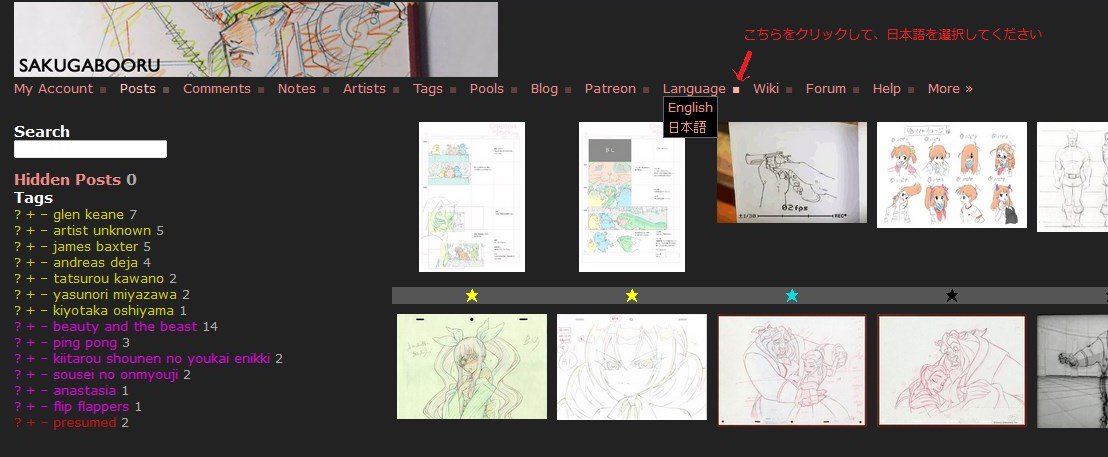Add tatsurou kawano tag with + sign
Screen dimensions: 1108x457
[x=30, y=278]
